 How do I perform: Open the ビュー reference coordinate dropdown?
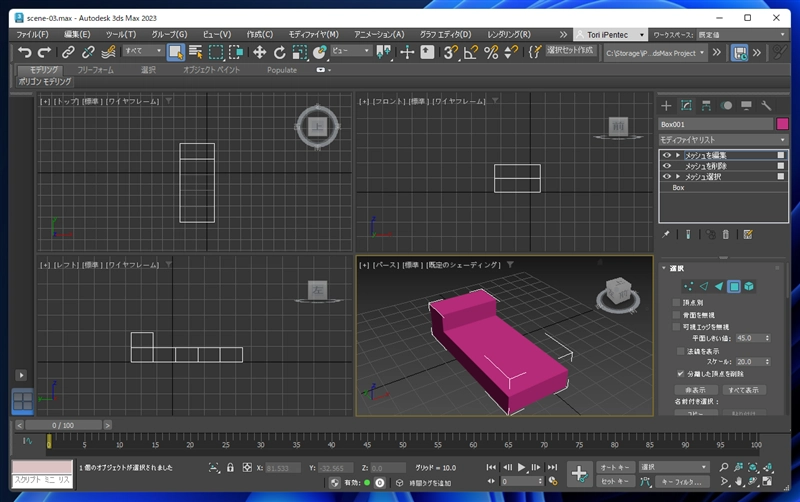(351, 51)
